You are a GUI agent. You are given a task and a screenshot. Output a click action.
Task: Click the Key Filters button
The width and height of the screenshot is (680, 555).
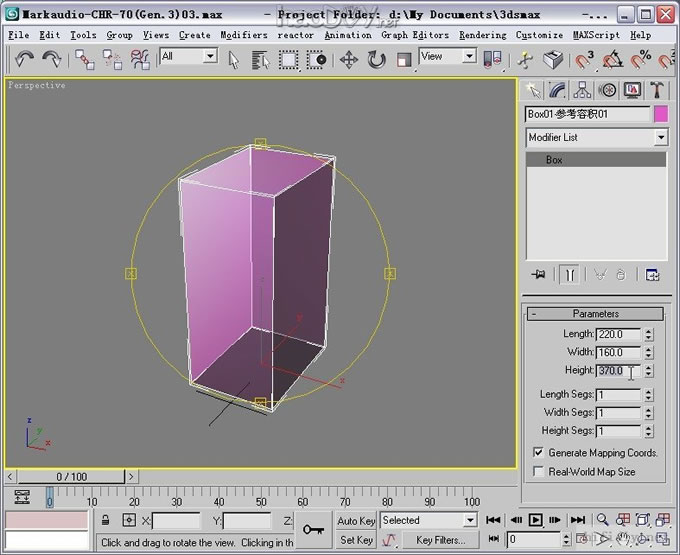click(x=440, y=540)
